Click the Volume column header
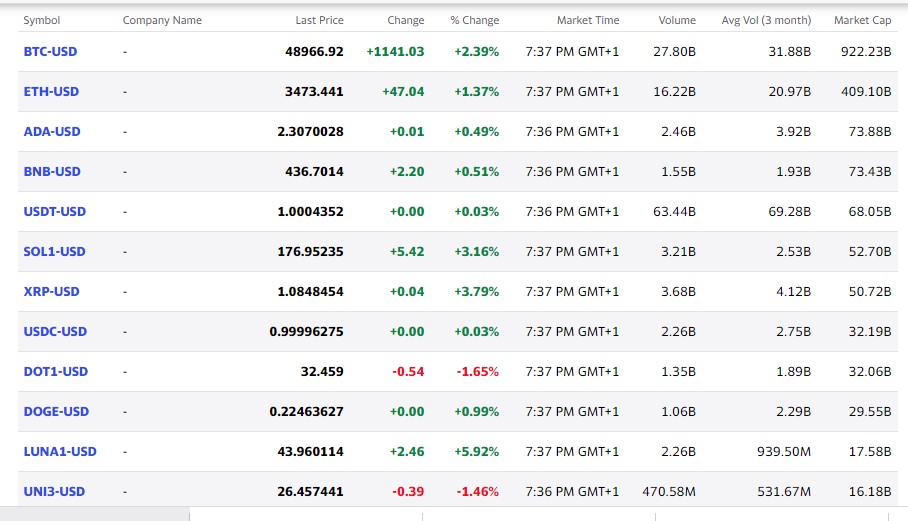 click(677, 20)
